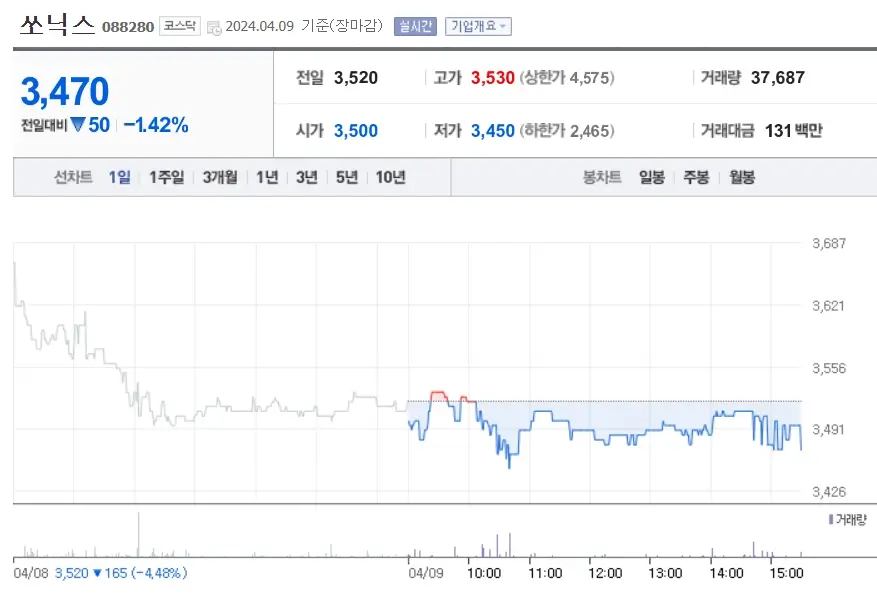This screenshot has width=877, height=598.
Task: Select the 3년 period tab
Action: 305,177
